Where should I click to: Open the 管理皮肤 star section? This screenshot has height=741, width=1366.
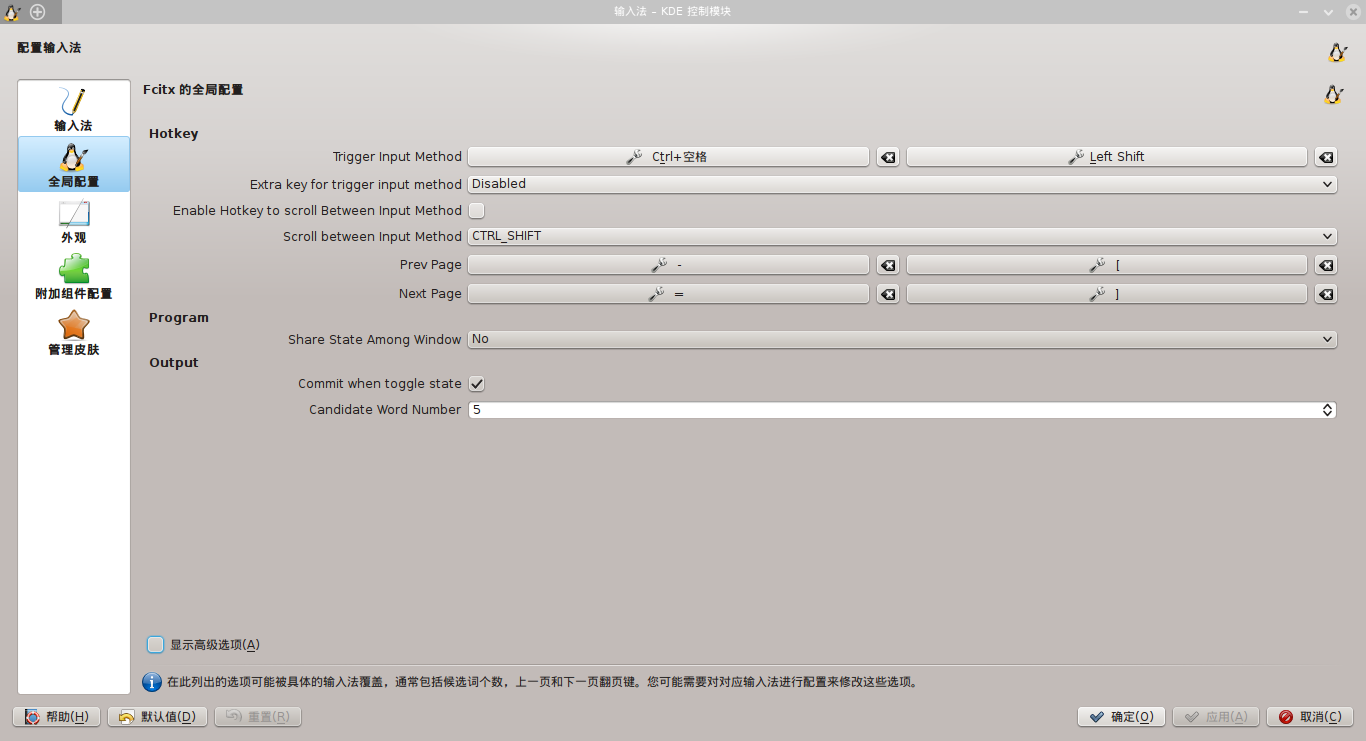[74, 333]
